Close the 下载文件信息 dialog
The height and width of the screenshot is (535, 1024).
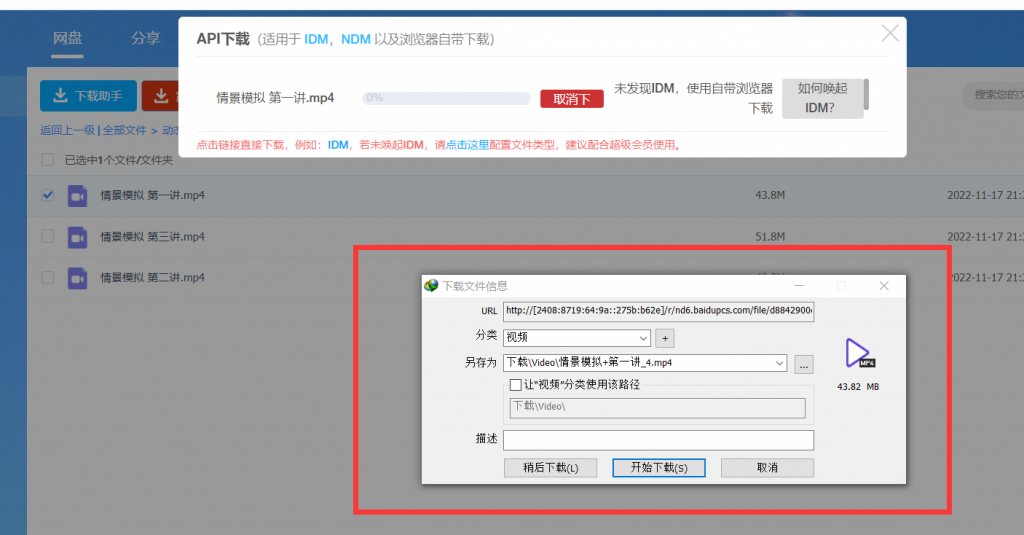pyautogui.click(x=884, y=285)
